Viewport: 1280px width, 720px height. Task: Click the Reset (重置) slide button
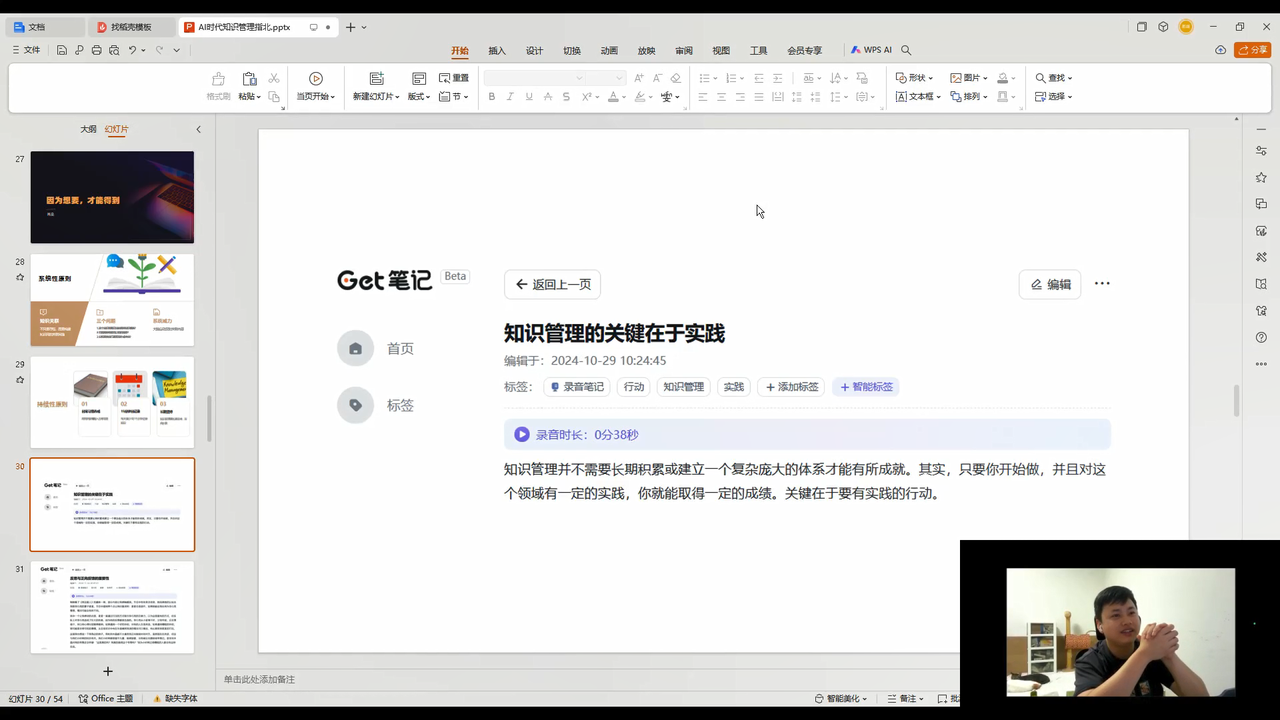[454, 78]
